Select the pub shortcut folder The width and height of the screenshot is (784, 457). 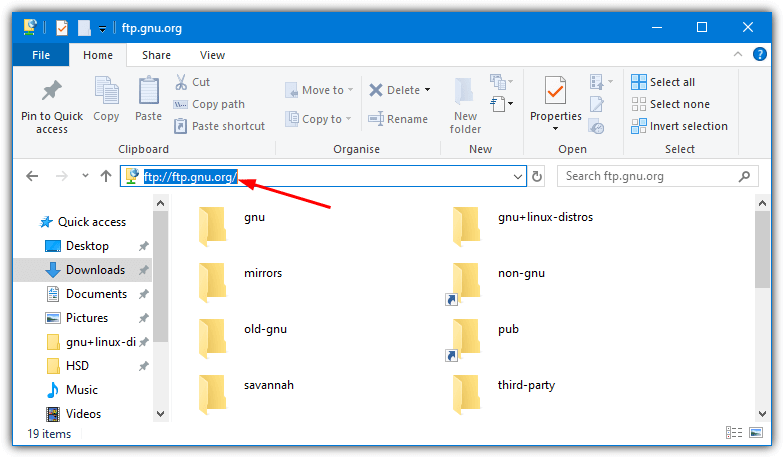point(482,340)
